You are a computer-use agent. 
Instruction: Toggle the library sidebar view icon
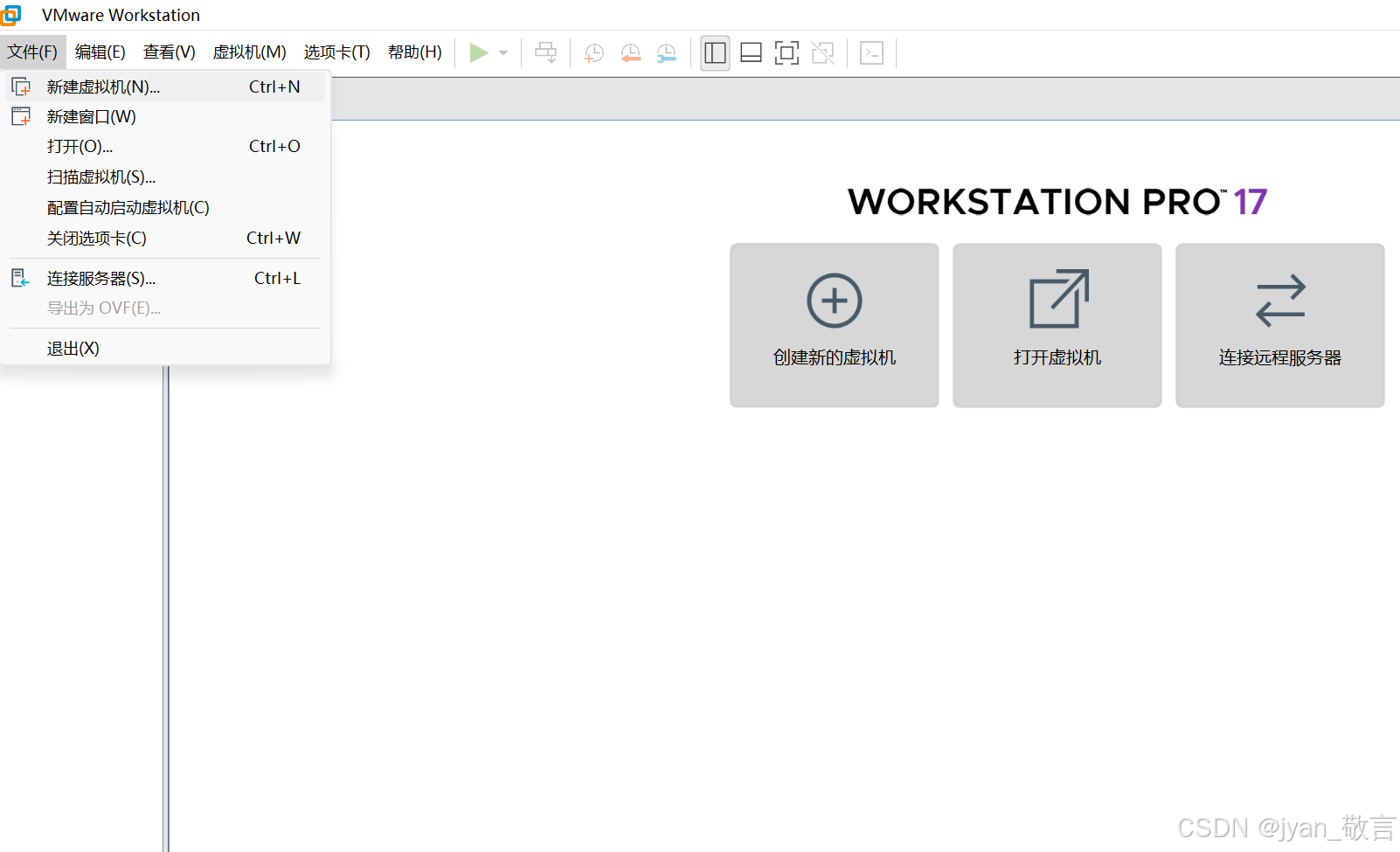coord(715,53)
